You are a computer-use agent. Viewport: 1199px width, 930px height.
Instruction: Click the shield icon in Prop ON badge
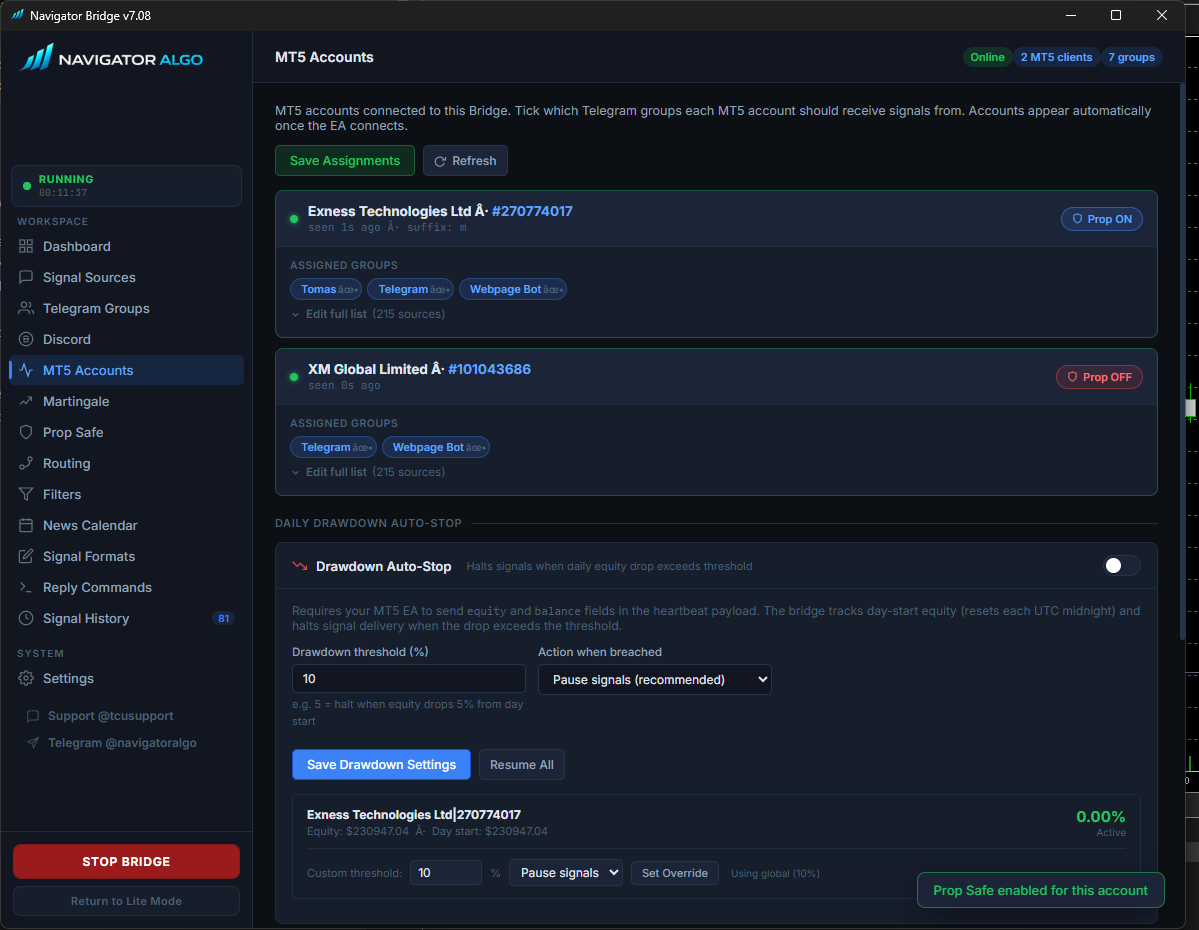(1077, 219)
